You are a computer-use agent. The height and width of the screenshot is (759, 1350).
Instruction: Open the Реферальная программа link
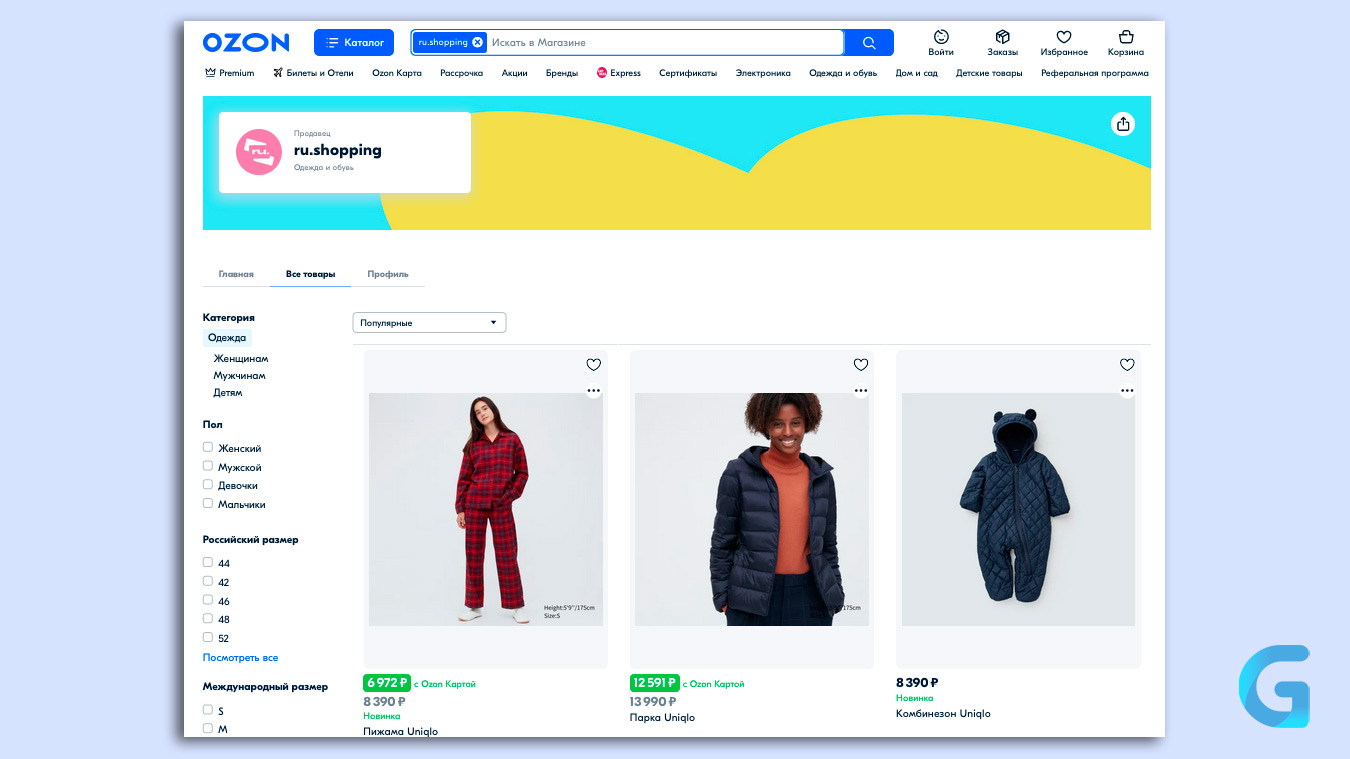1095,73
